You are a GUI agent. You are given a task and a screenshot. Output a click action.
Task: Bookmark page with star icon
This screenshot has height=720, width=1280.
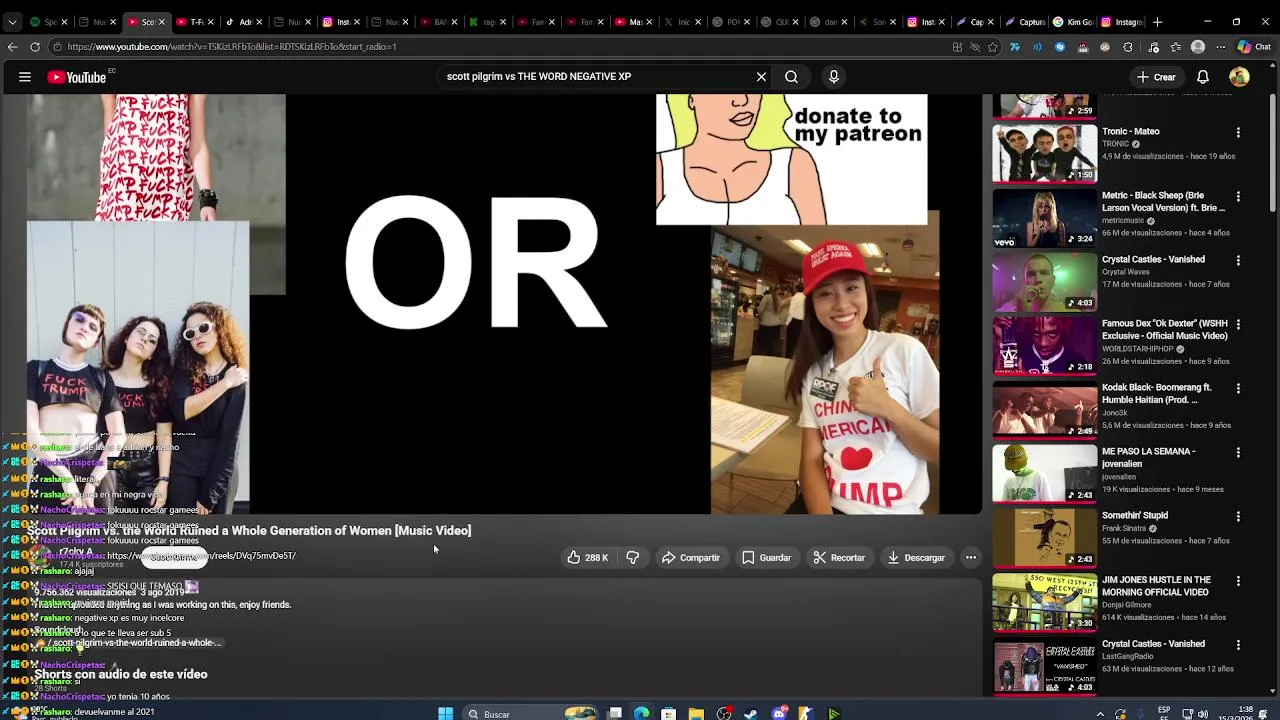tap(993, 47)
